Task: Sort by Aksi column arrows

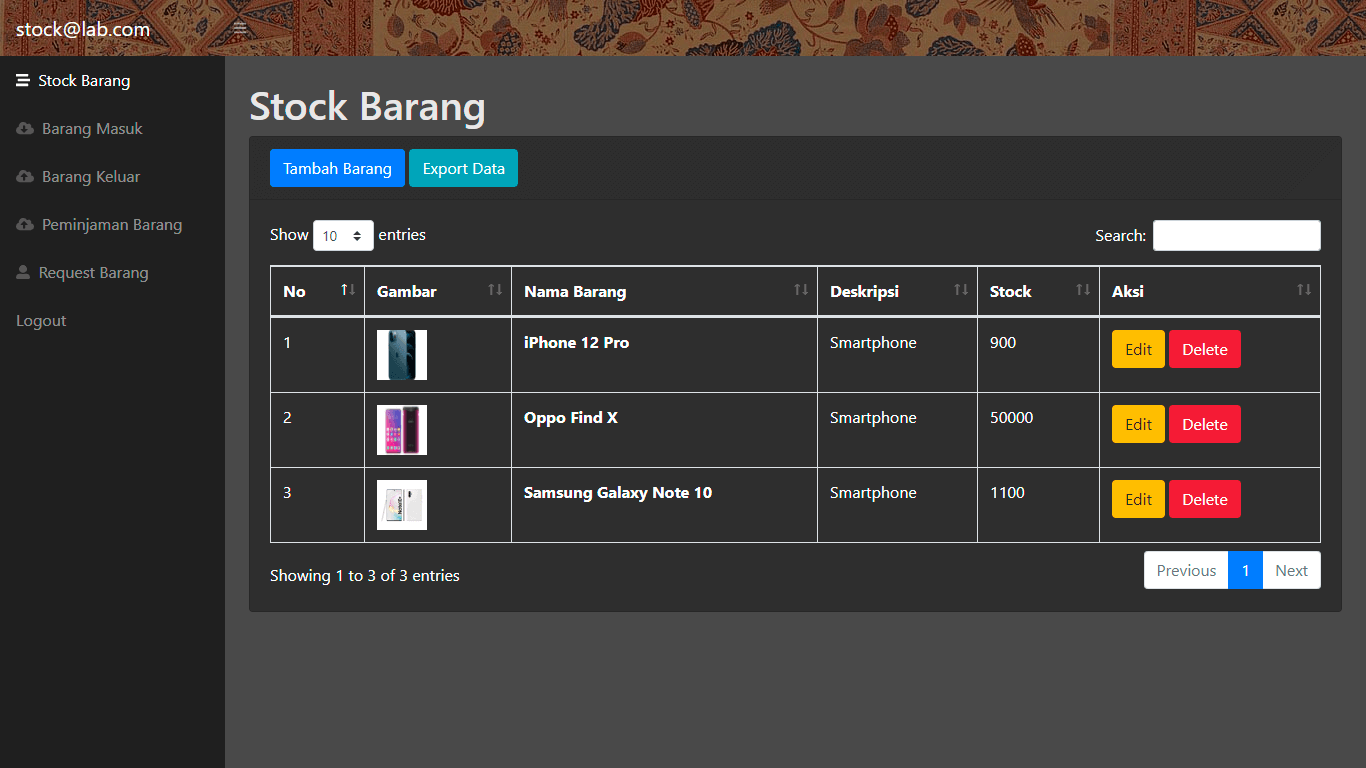Action: (x=1304, y=290)
